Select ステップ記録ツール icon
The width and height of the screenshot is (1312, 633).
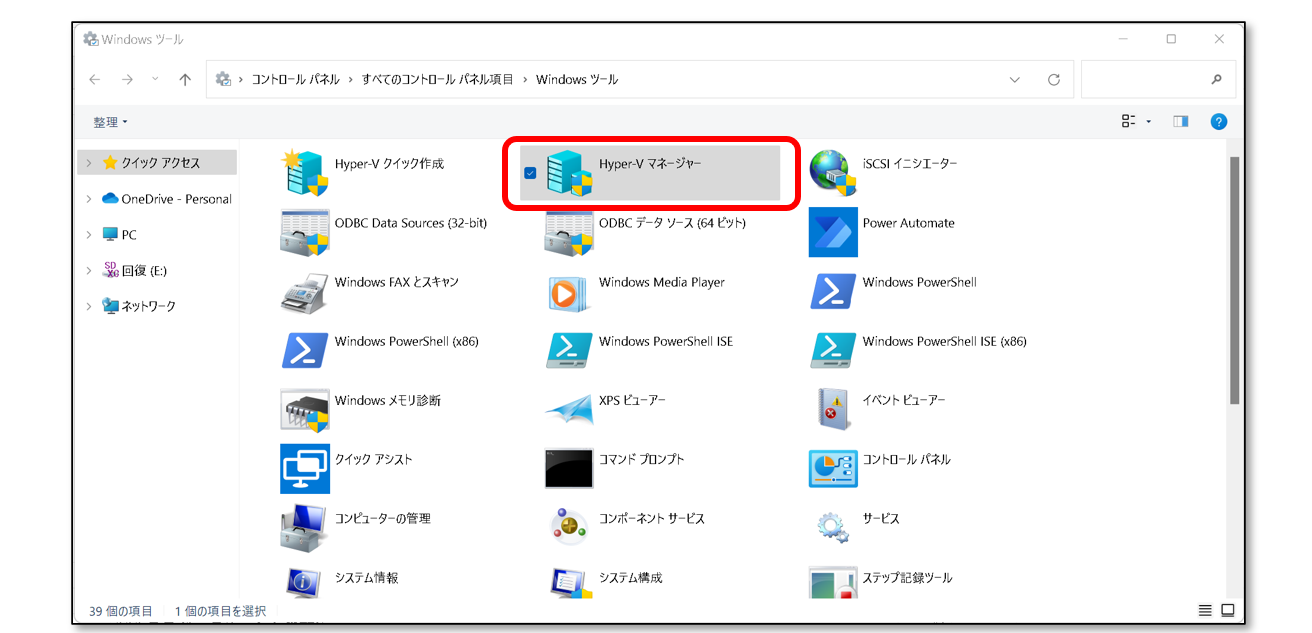(833, 583)
